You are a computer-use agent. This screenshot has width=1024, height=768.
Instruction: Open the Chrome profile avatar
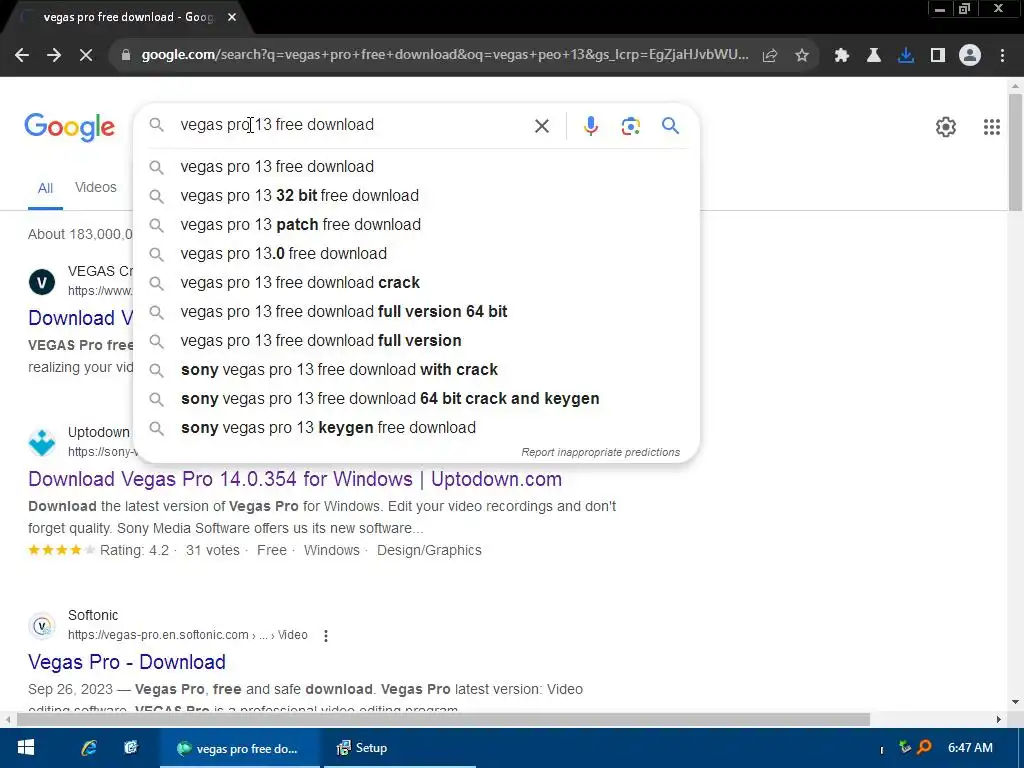point(970,56)
